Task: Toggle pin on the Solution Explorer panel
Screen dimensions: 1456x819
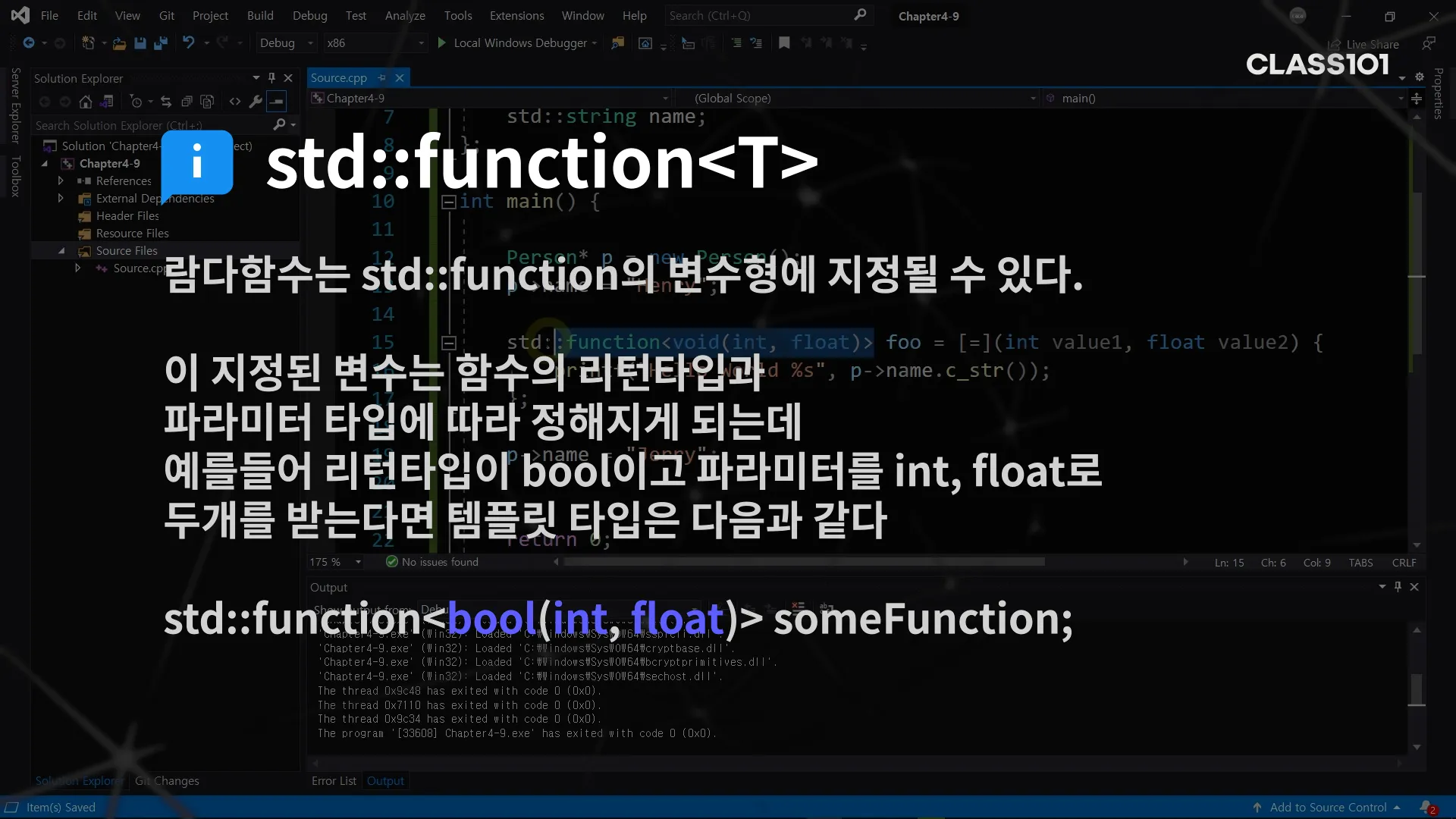Action: [x=271, y=78]
